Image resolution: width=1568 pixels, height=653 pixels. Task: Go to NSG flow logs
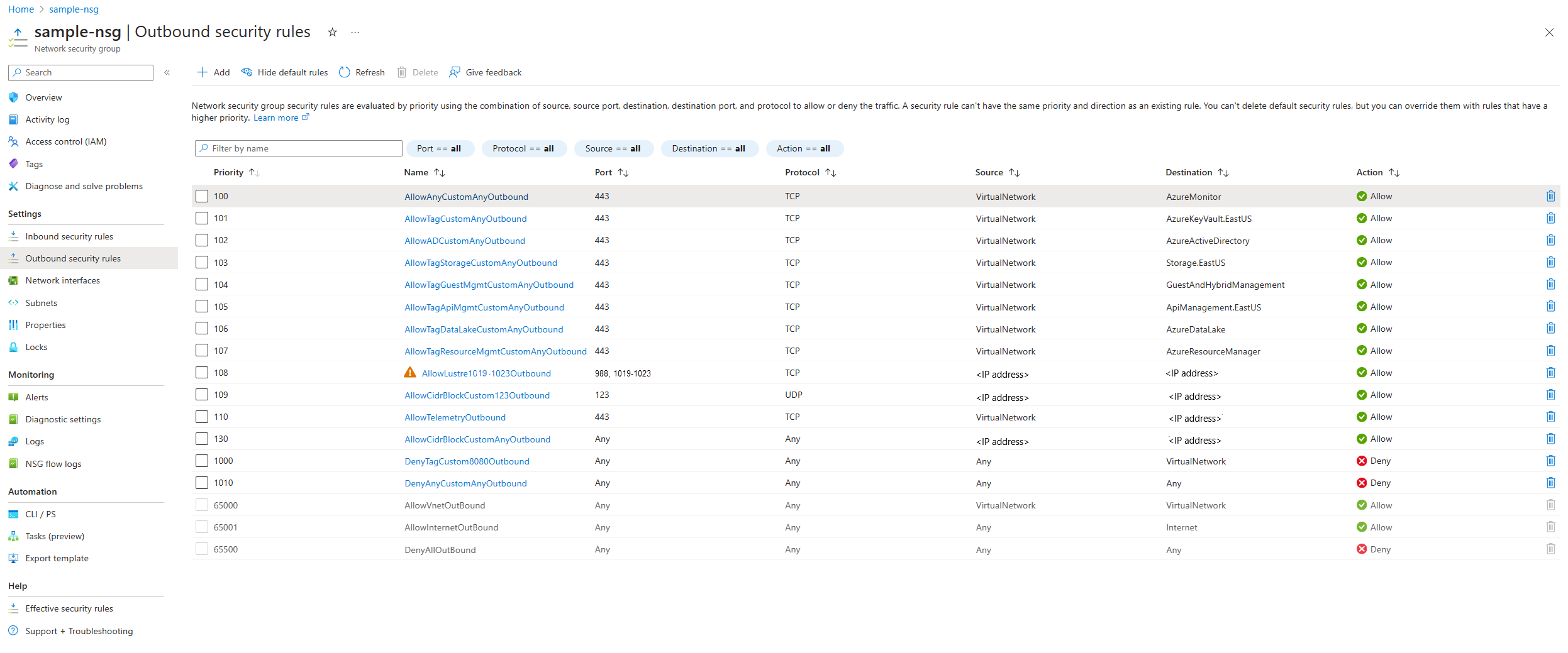click(53, 464)
